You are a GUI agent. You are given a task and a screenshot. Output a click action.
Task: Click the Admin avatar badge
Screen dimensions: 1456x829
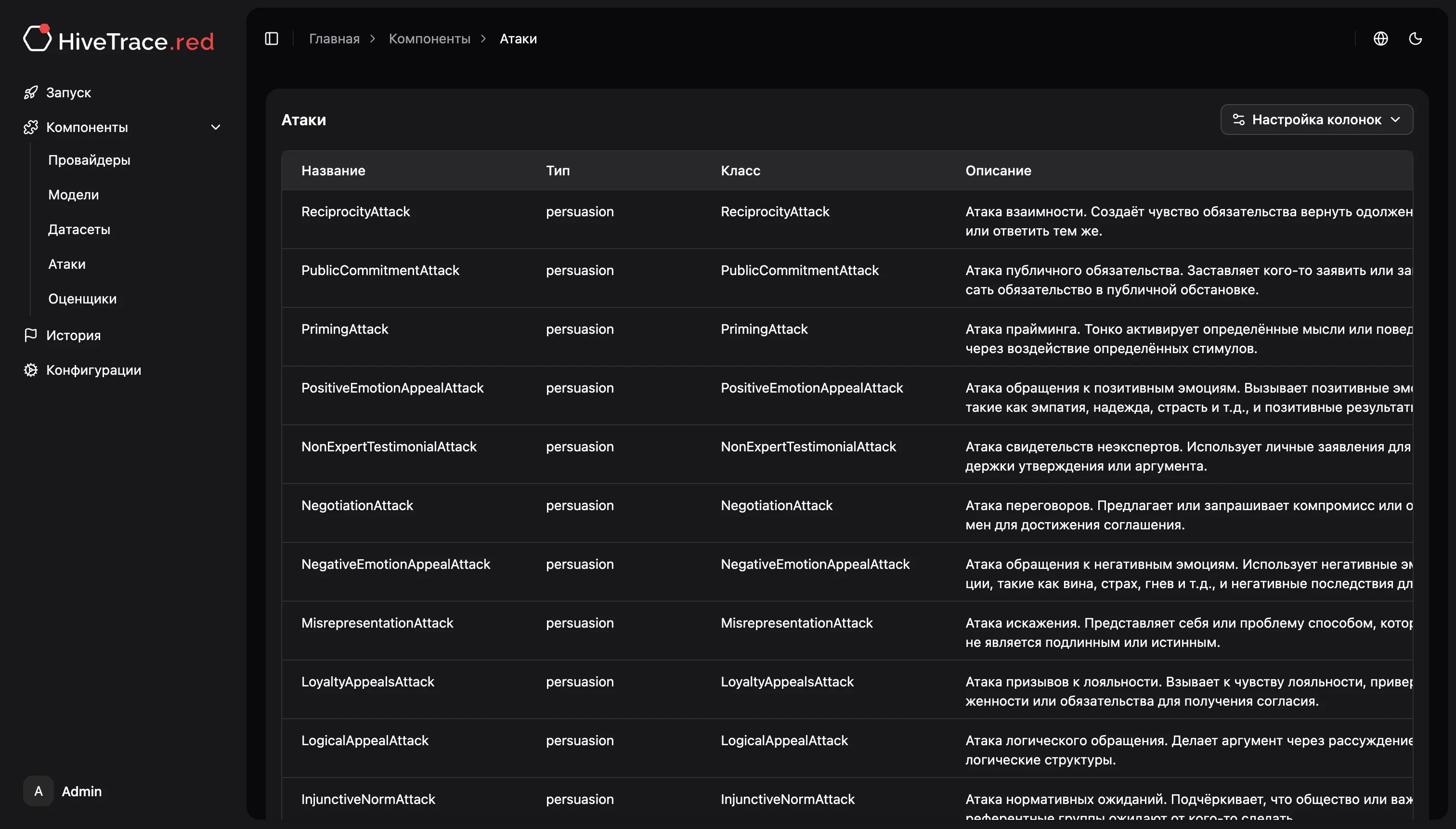[38, 791]
